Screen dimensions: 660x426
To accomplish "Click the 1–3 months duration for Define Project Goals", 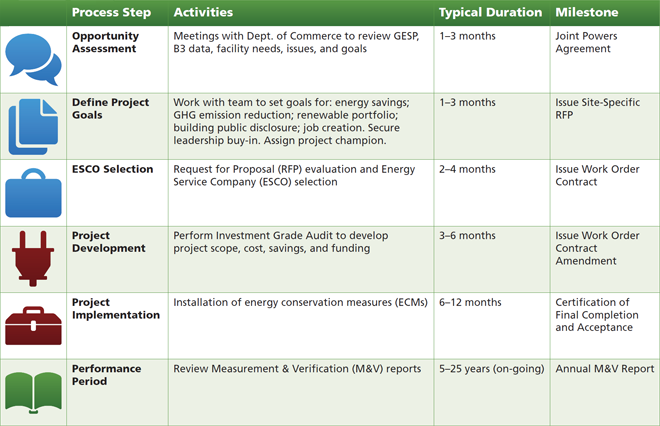I will 467,103.
